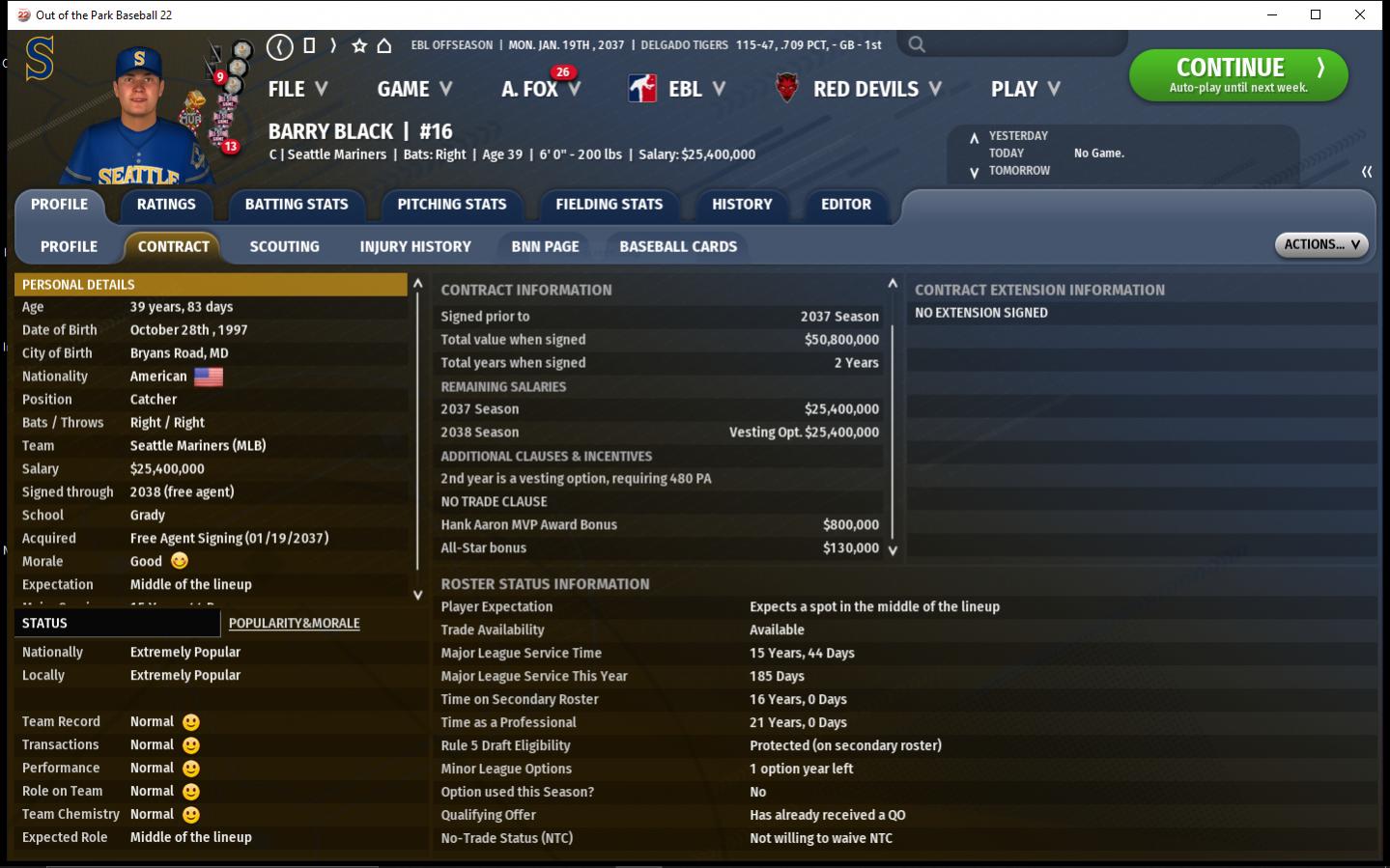
Task: Click the 'NO EXTENSION SIGNED' text
Action: [x=981, y=313]
